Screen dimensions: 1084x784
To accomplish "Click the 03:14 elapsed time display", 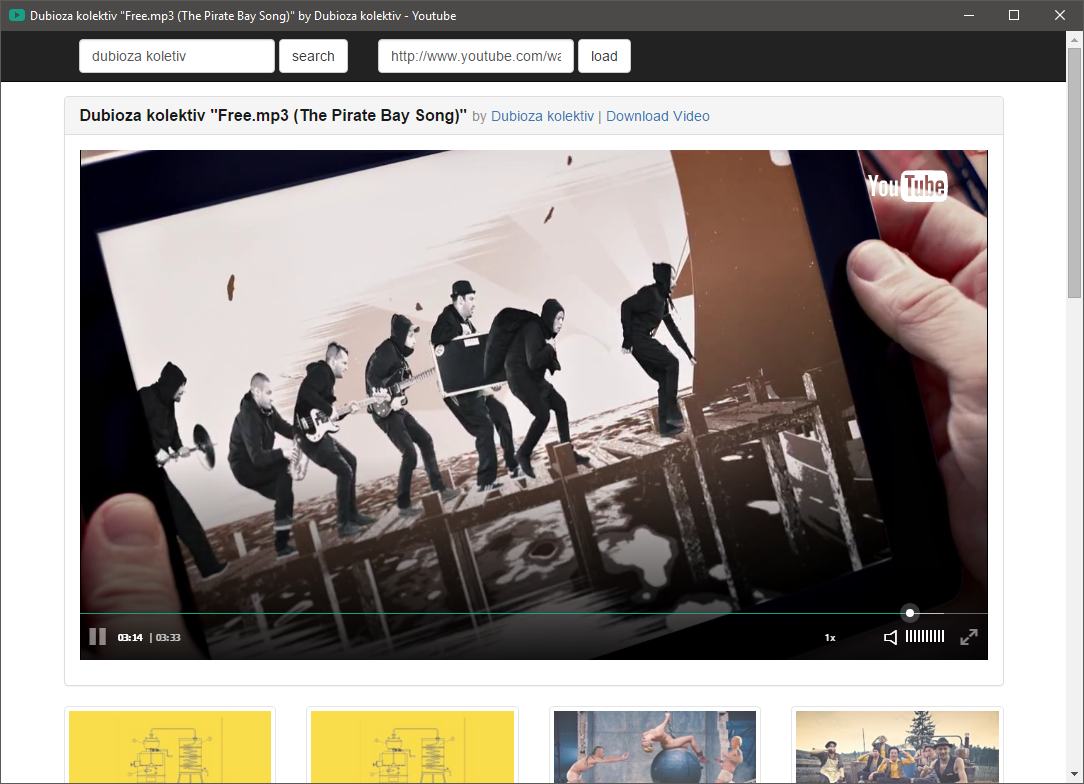I will click(130, 637).
